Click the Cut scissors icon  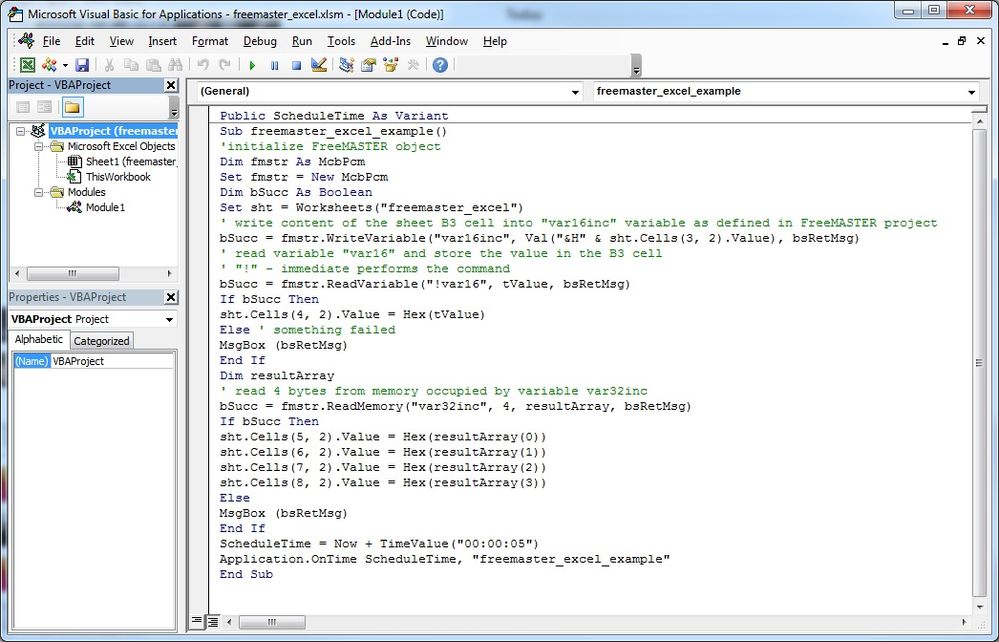pos(109,65)
